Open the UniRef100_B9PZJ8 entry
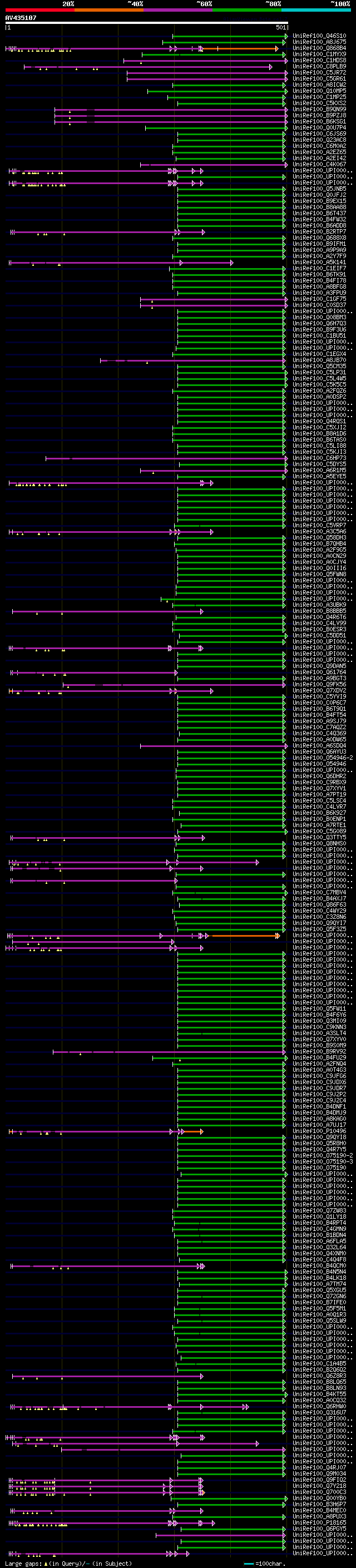Screen dimensions: 356x1568 pyautogui.click(x=319, y=115)
